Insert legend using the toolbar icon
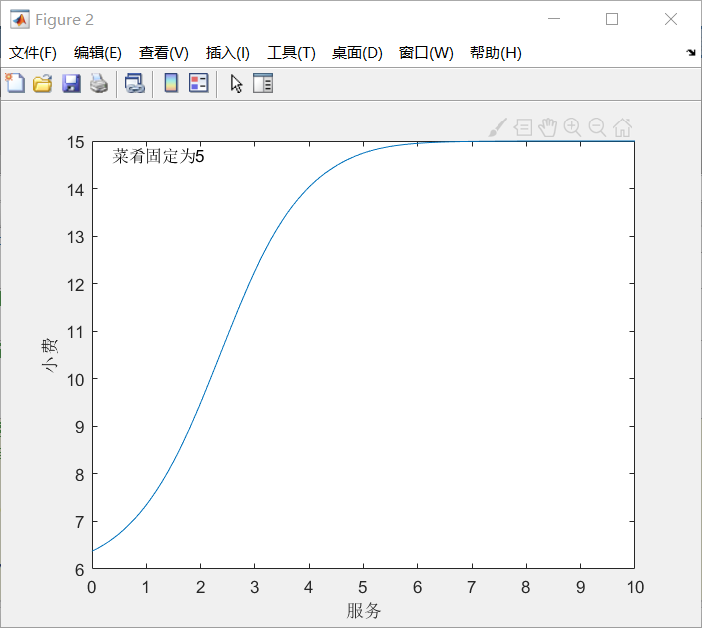 click(199, 83)
